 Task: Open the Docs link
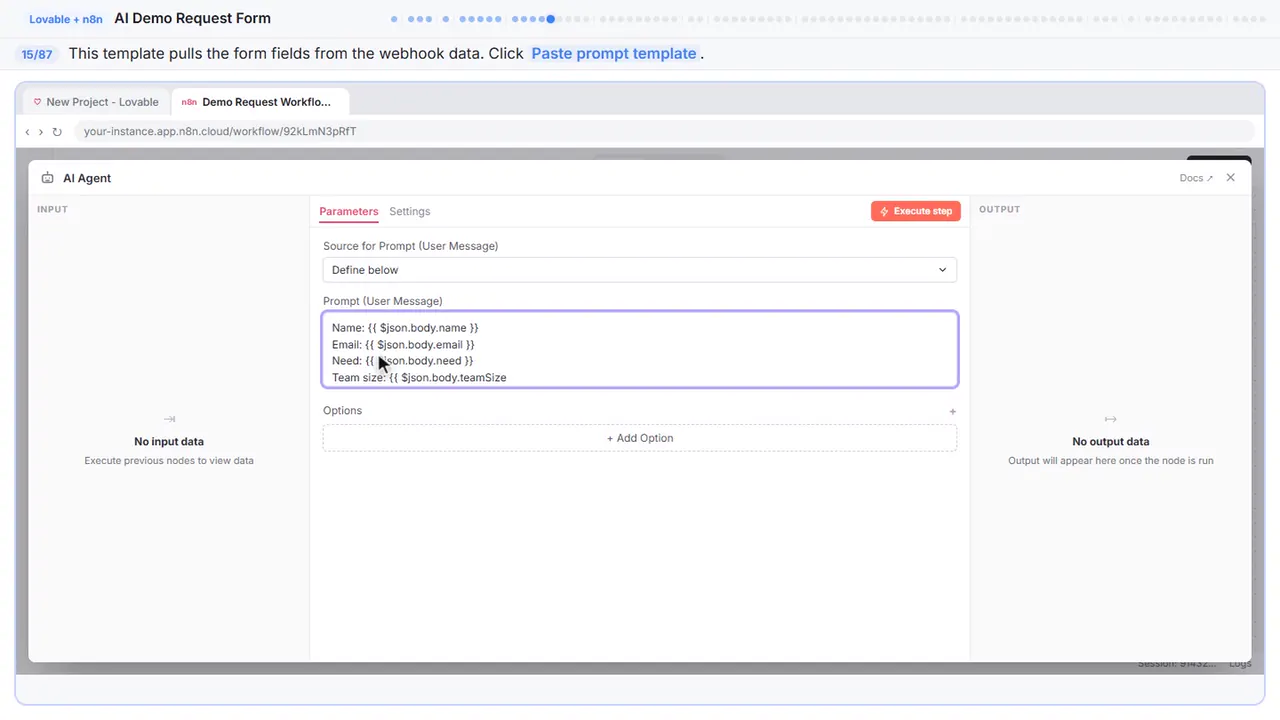(1196, 178)
